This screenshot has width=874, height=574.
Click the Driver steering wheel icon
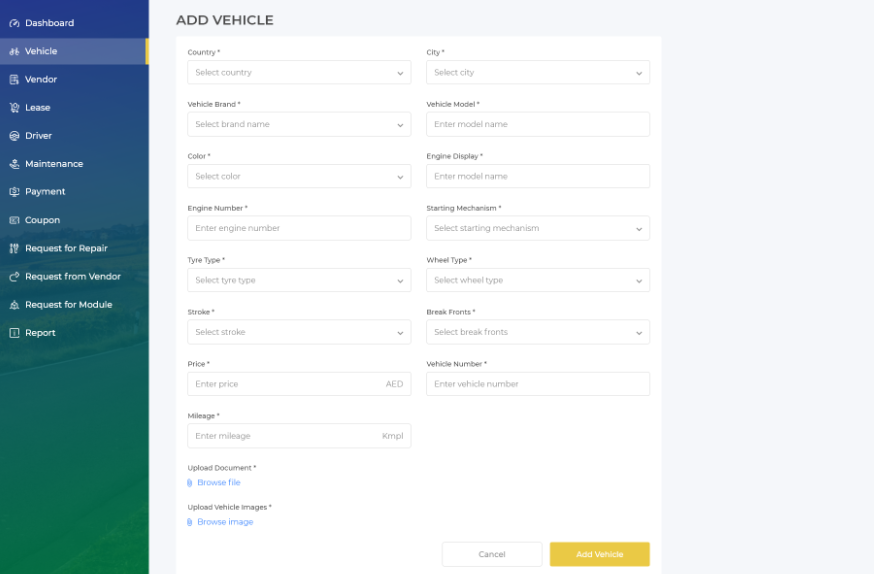[14, 136]
